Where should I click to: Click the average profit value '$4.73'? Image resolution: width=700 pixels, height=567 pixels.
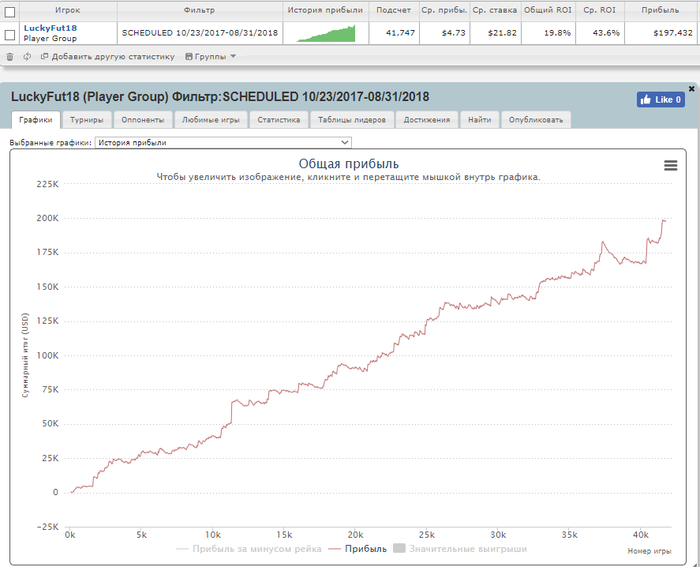click(453, 33)
